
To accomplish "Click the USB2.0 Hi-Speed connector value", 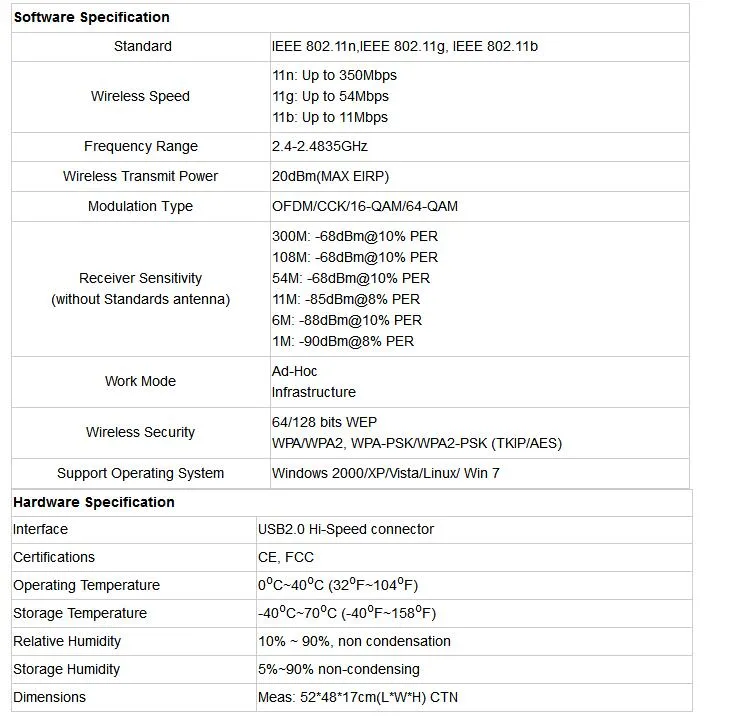I will 346,529.
